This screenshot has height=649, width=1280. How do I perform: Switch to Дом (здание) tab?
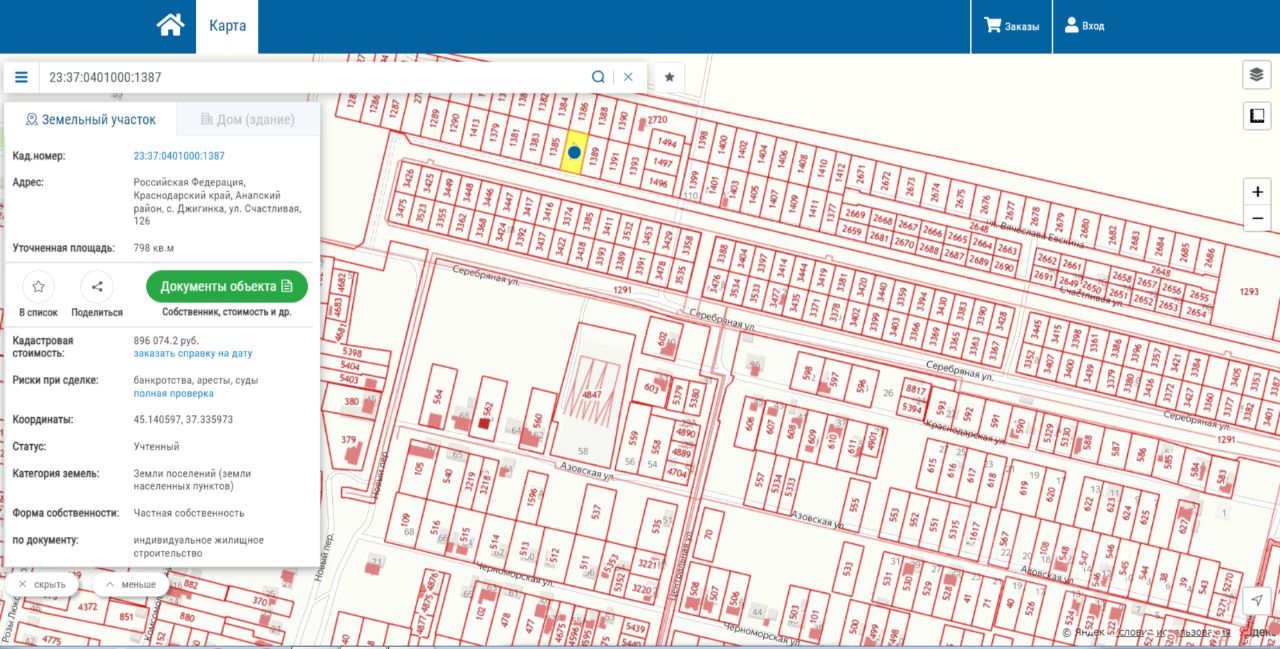tap(248, 119)
